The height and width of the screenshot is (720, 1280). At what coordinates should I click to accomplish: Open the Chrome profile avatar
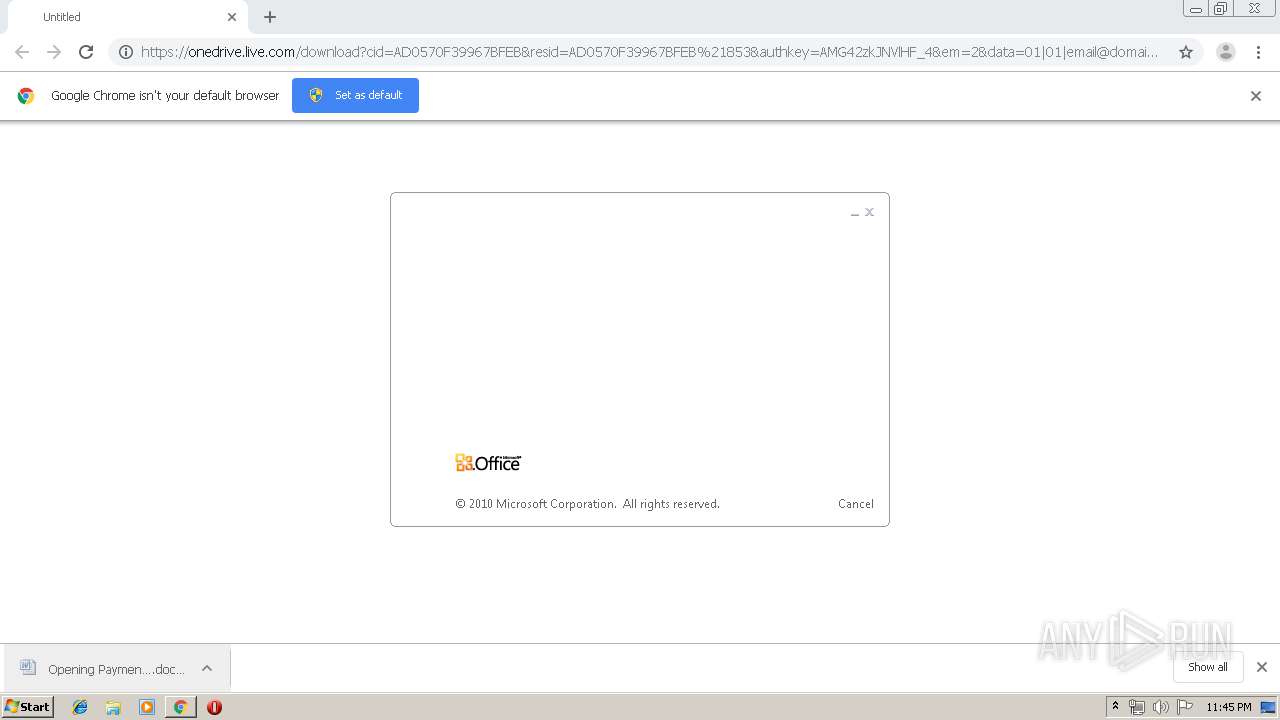coord(1225,52)
